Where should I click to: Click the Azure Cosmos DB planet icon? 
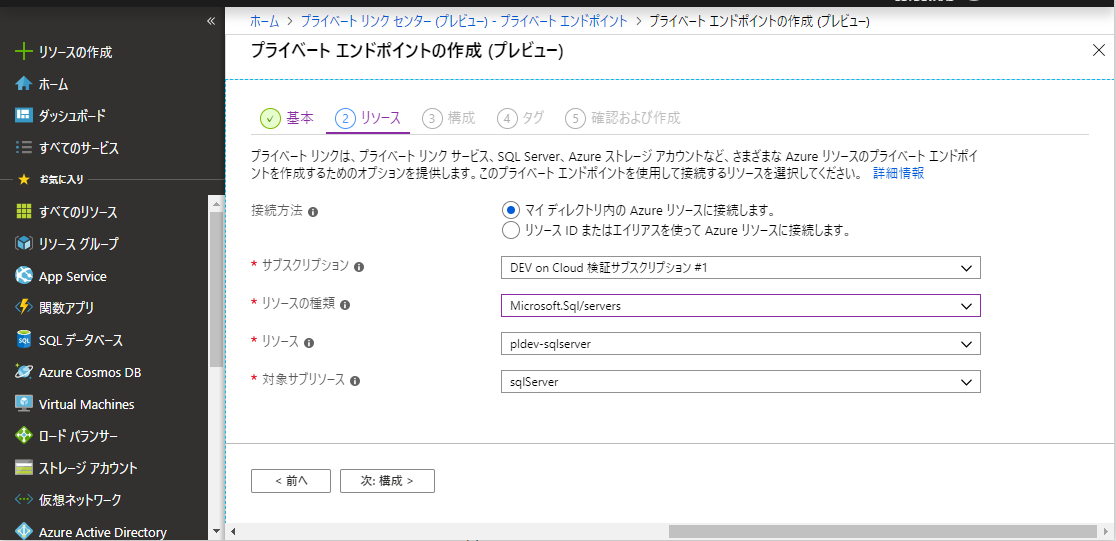(x=24, y=372)
